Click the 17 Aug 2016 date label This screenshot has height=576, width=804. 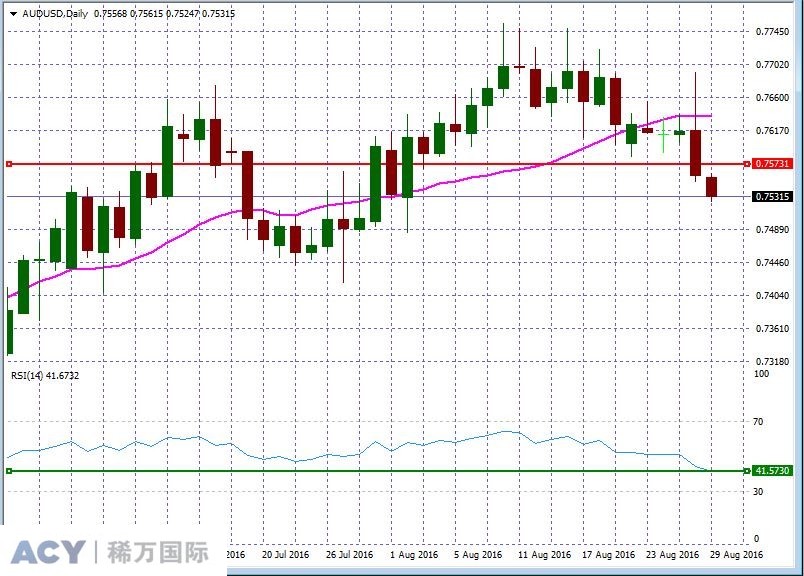pyautogui.click(x=608, y=554)
